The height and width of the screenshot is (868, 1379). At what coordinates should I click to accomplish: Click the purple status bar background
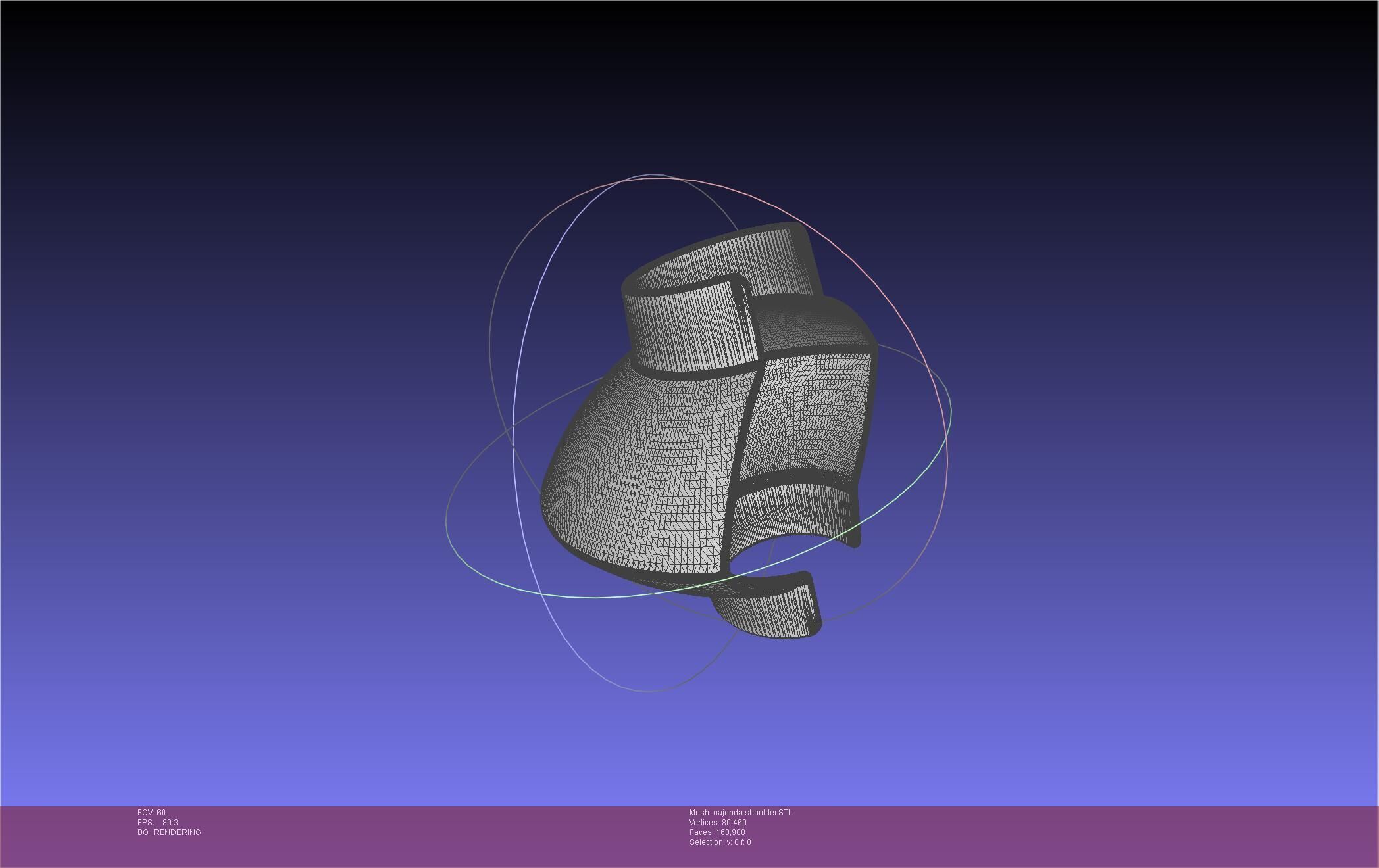pos(1053,835)
